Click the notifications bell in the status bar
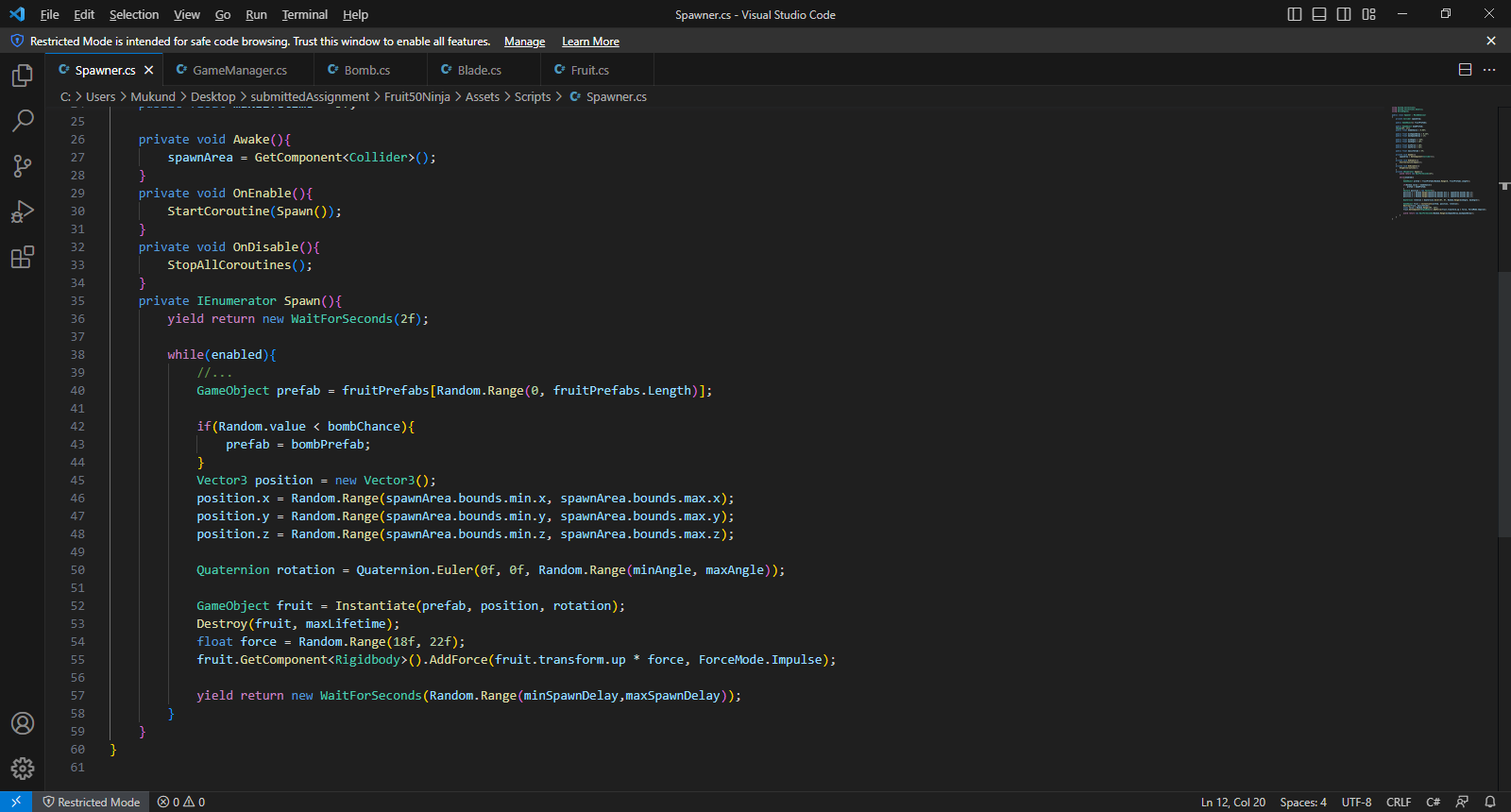 [x=1490, y=802]
